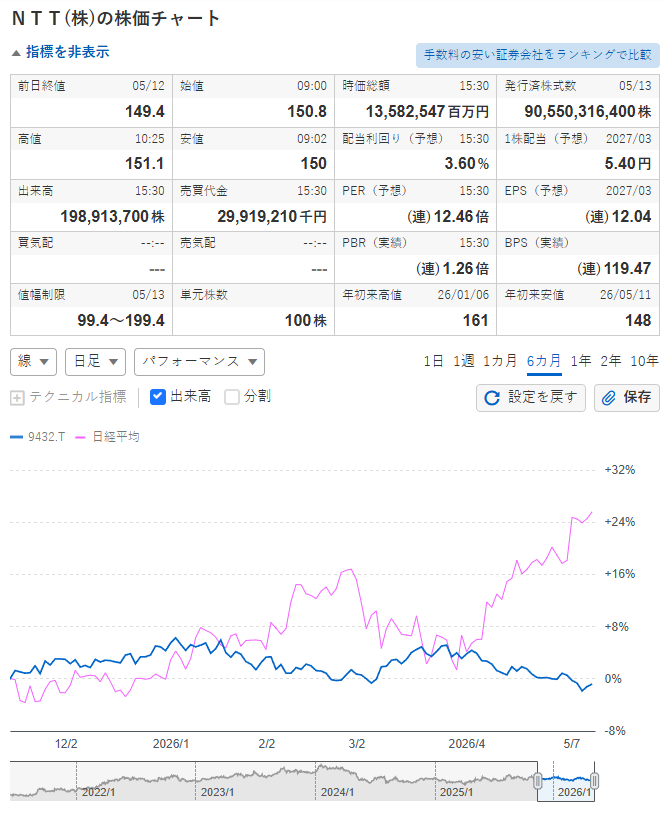Viewport: 665px width, 815px height.
Task: Click the PER value 12.46倍
Action: [x=448, y=216]
